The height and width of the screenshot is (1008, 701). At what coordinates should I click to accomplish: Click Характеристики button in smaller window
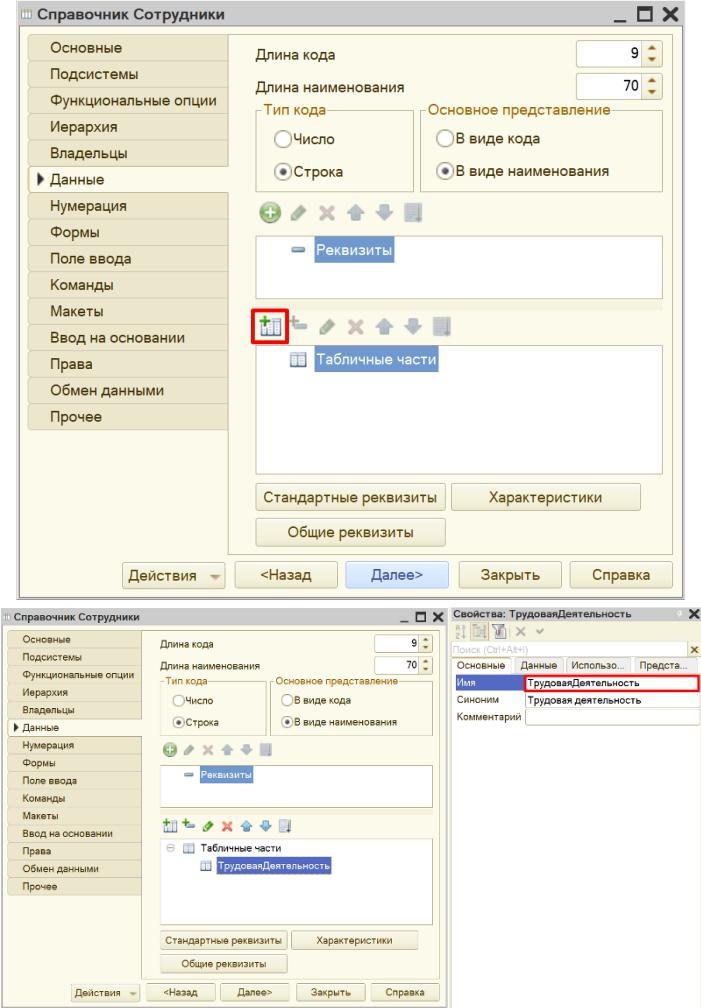[x=354, y=940]
